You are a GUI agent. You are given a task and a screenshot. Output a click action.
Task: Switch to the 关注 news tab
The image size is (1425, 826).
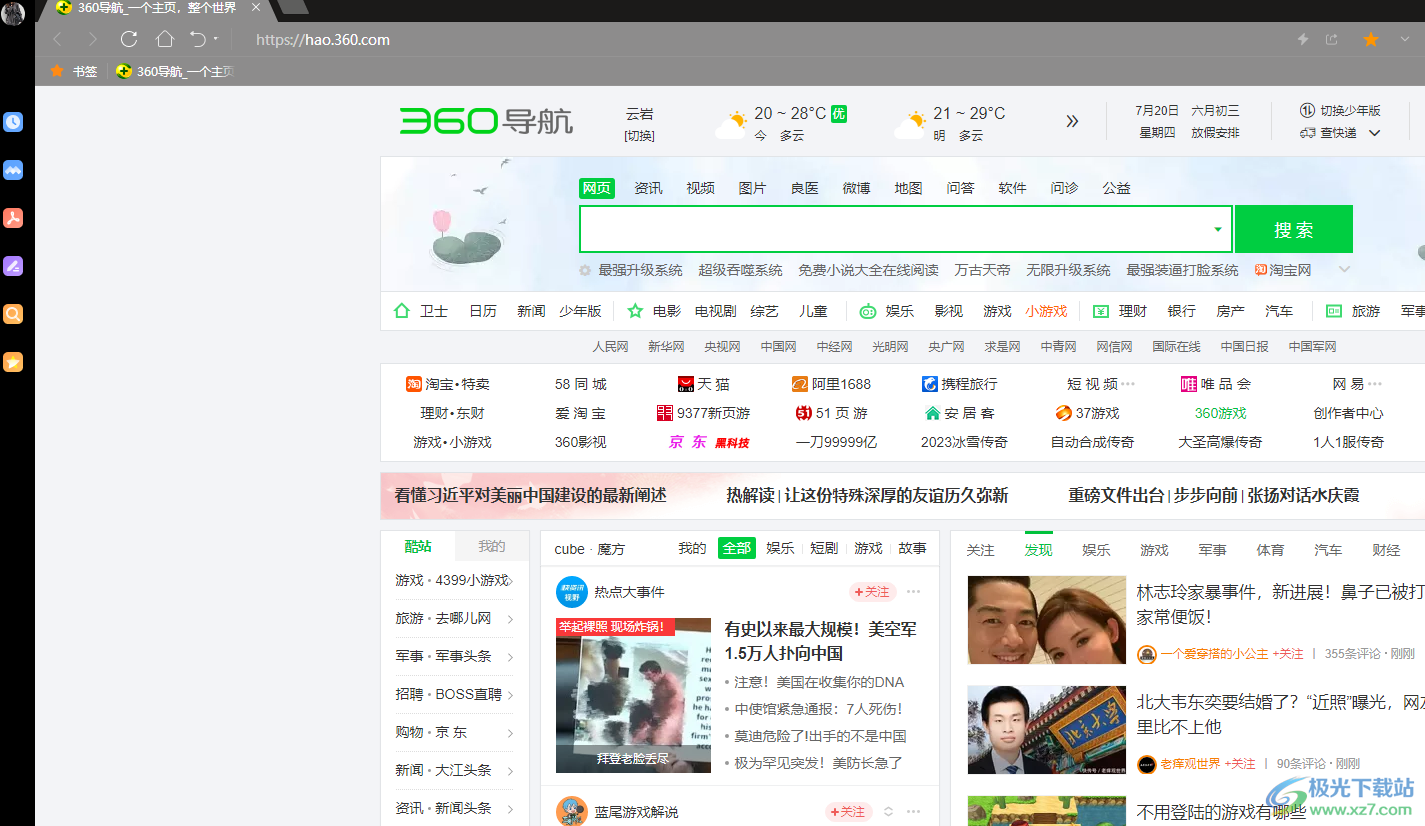981,550
